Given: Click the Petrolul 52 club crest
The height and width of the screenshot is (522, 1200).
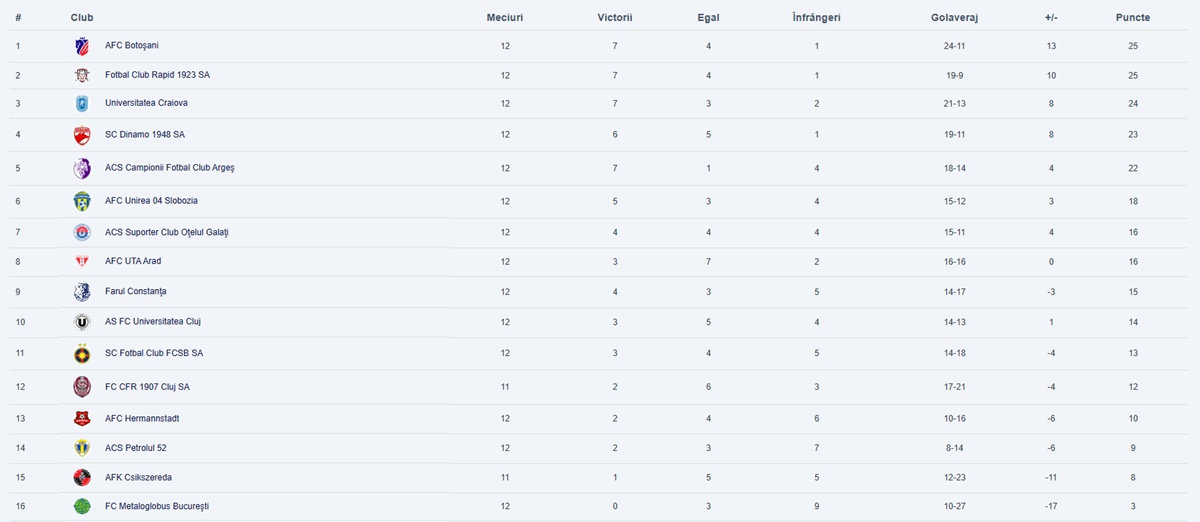Looking at the screenshot, I should pos(82,448).
